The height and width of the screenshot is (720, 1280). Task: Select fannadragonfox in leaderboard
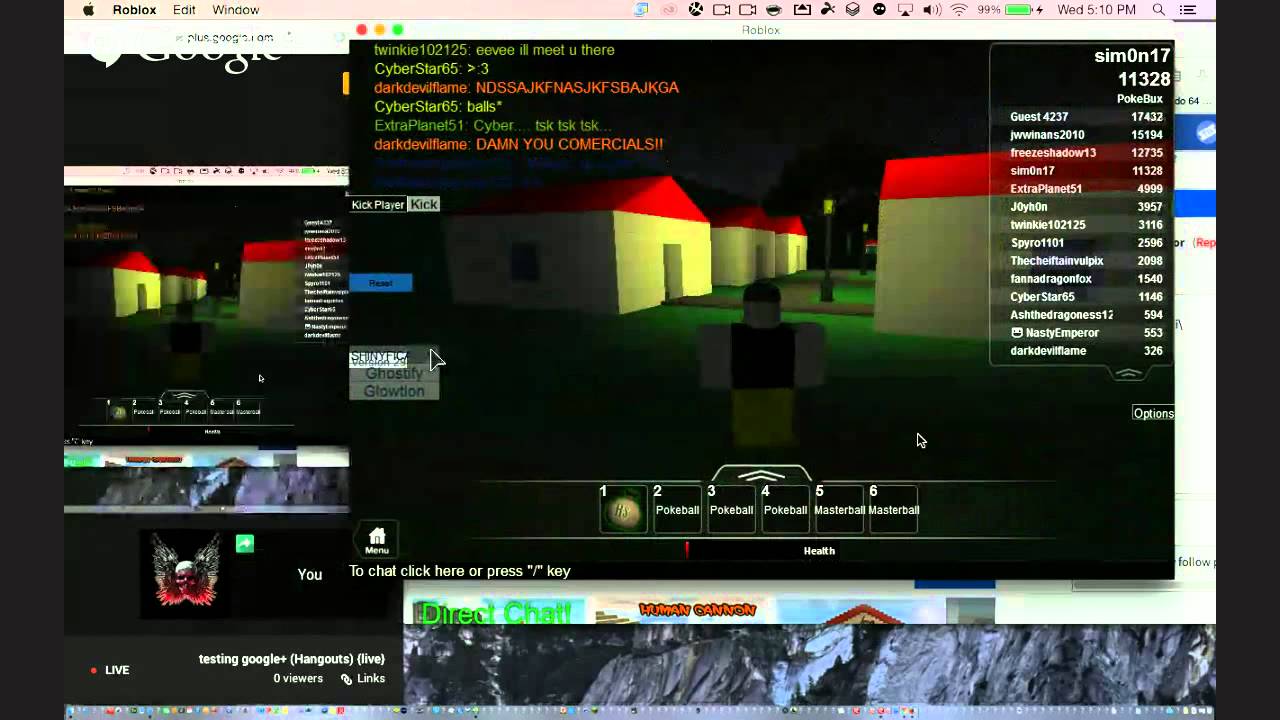1086,279
